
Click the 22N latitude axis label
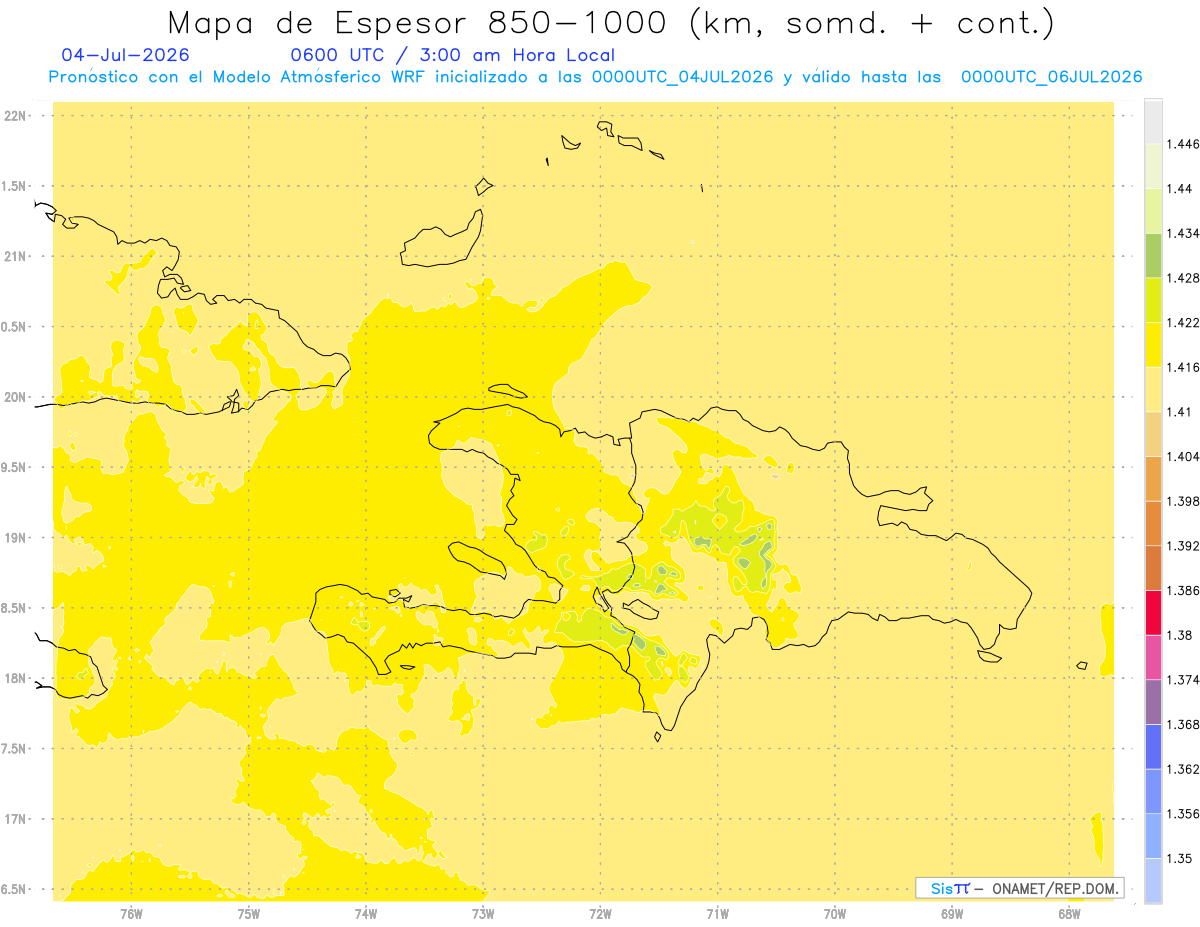(17, 116)
